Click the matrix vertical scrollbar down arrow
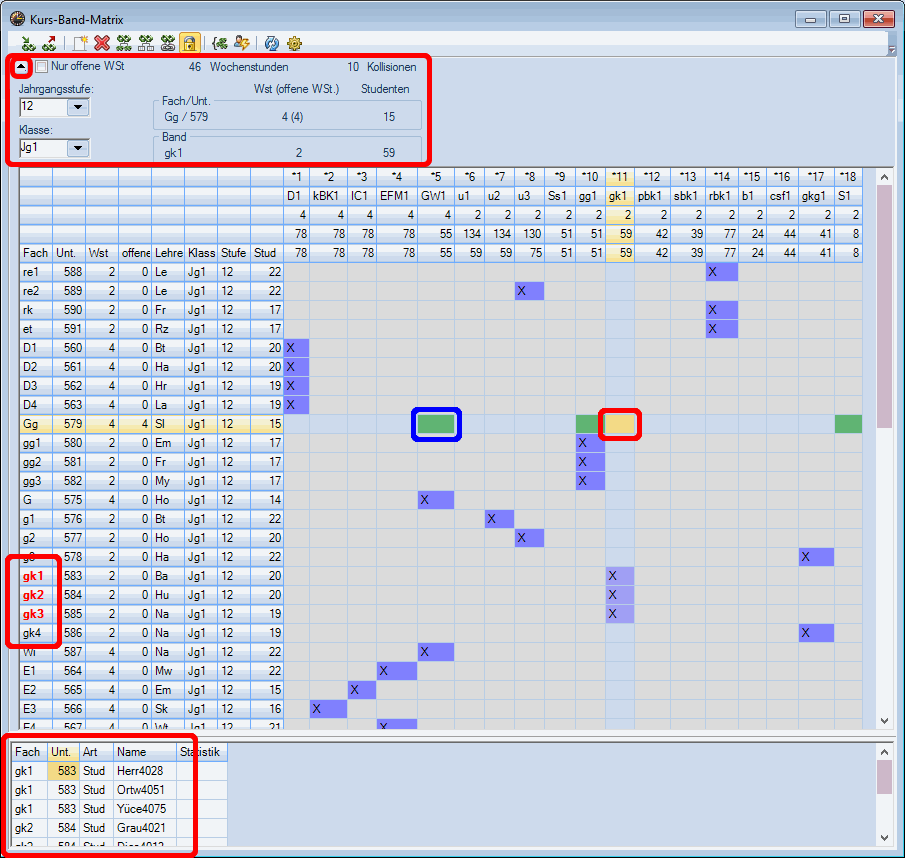The width and height of the screenshot is (905, 858). [x=883, y=721]
